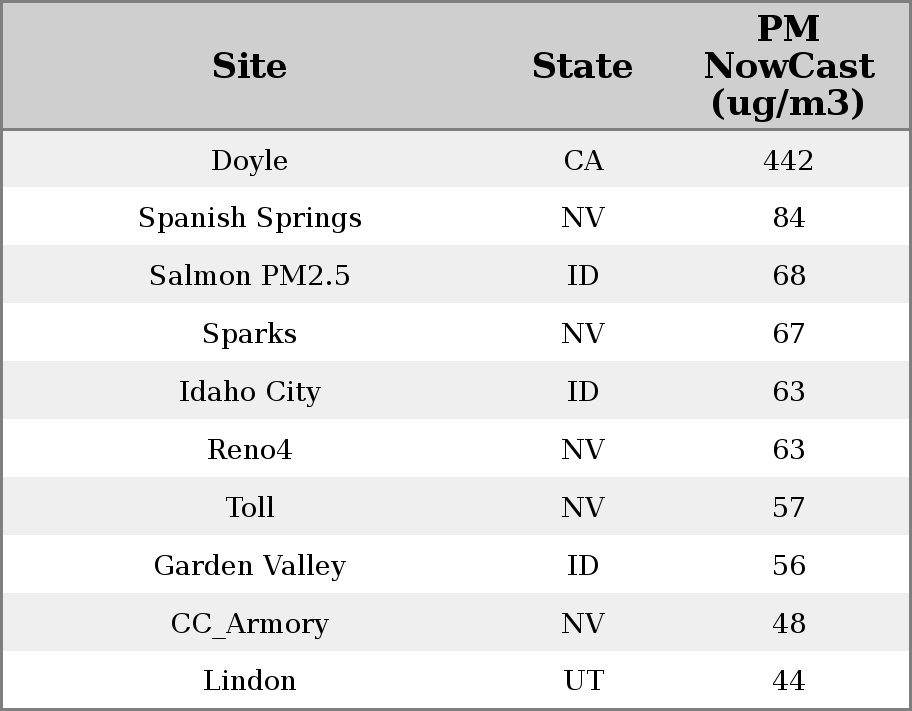
Task: Select Spanish Springs' value 84
Action: tap(788, 218)
